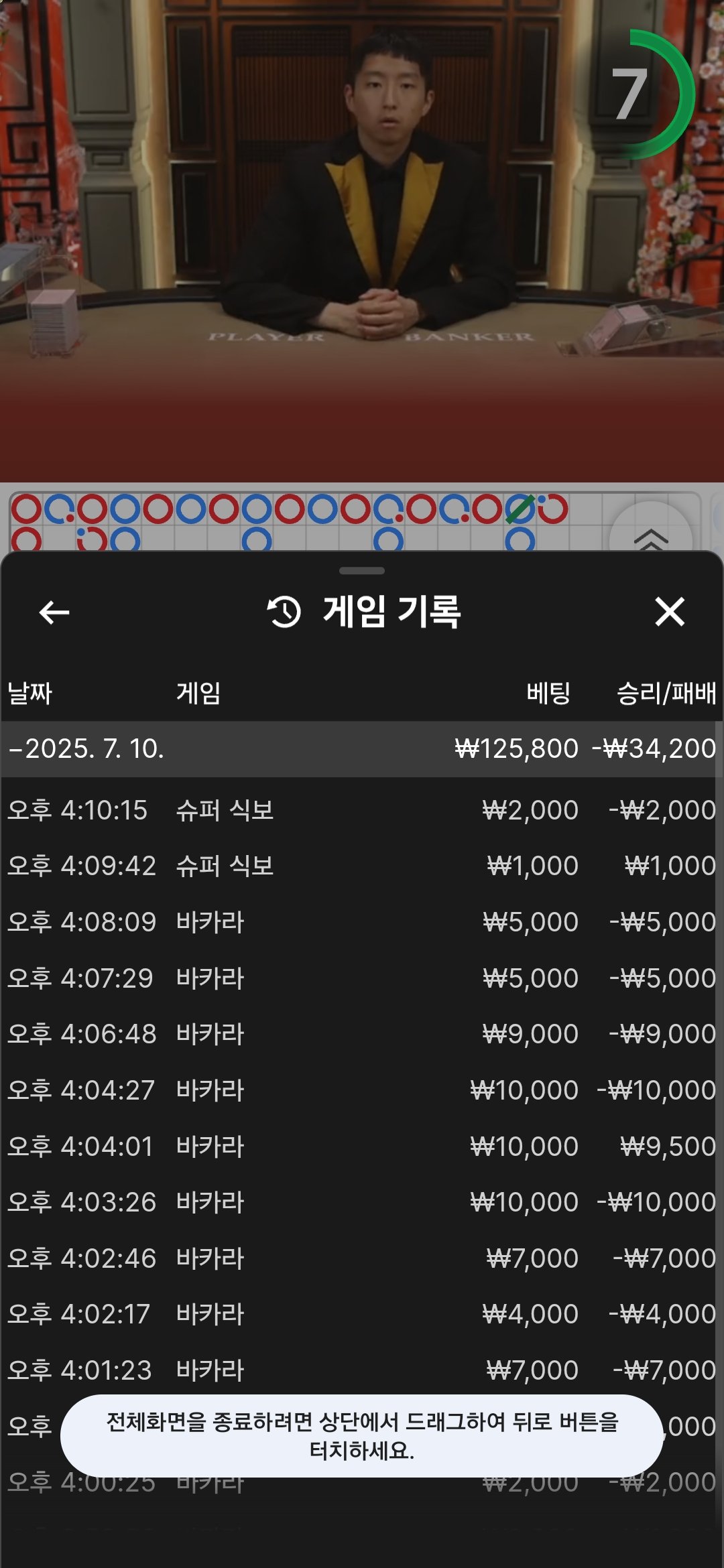Click the 베팅 column header
724x1568 pixels.
(x=548, y=693)
